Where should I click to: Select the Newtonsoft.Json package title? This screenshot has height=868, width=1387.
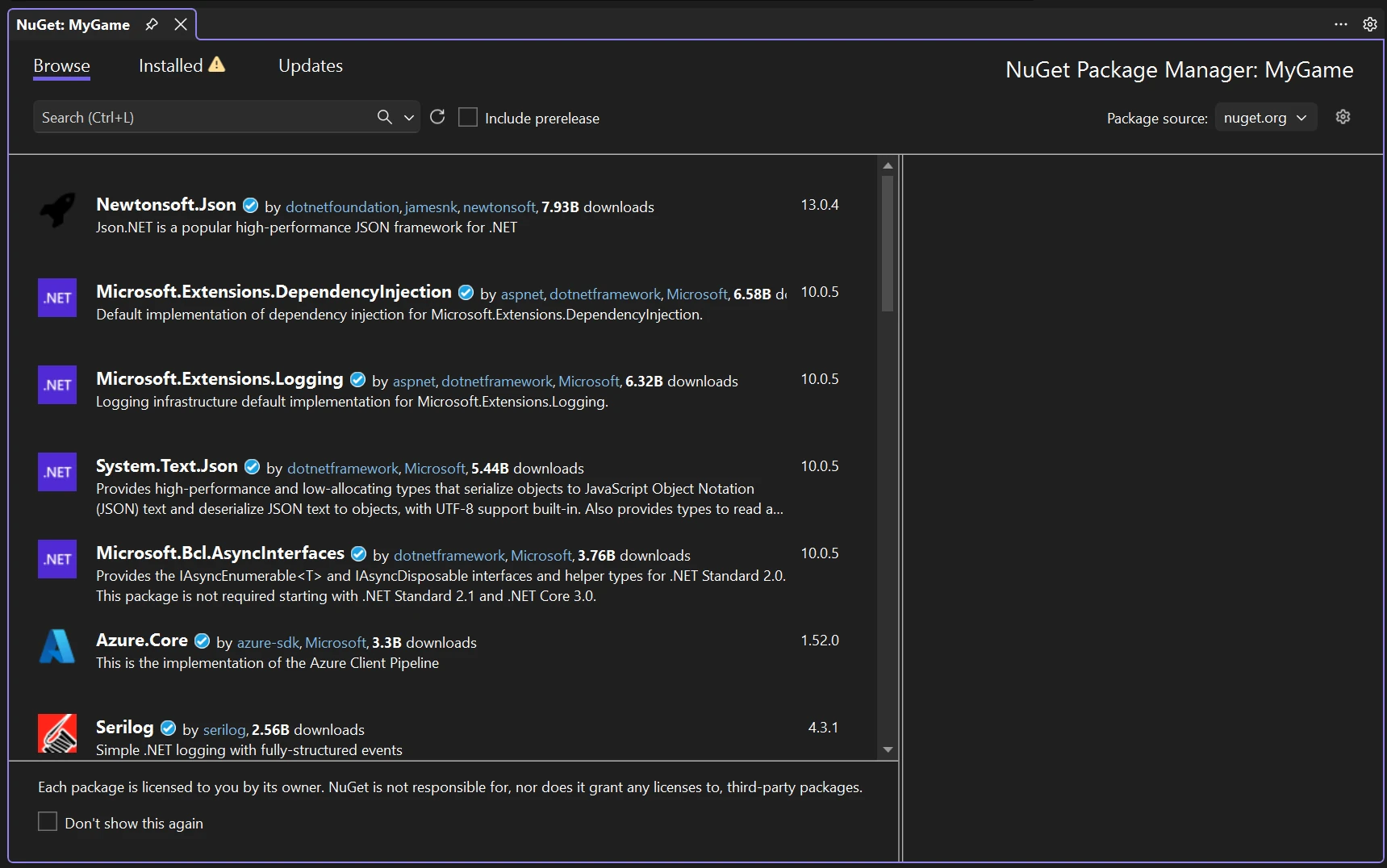pos(166,204)
